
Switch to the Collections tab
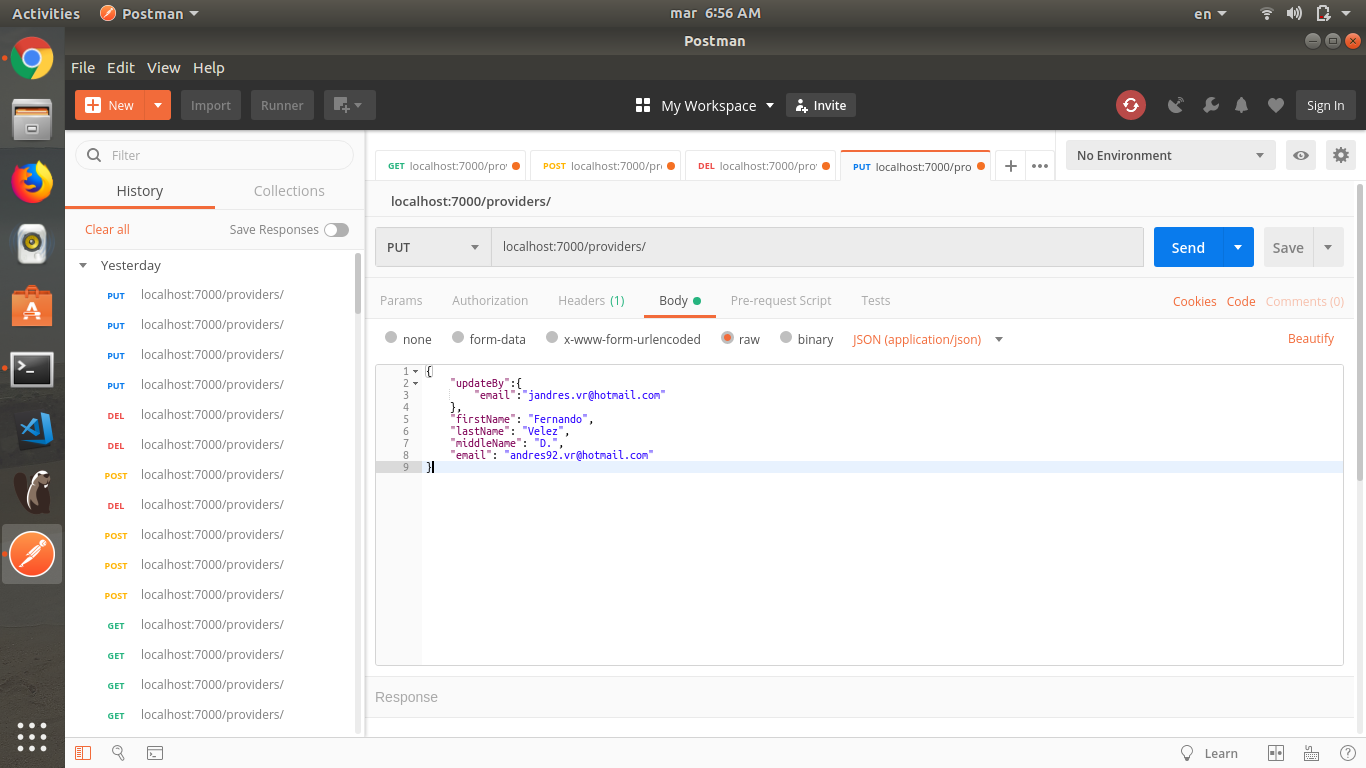[289, 190]
